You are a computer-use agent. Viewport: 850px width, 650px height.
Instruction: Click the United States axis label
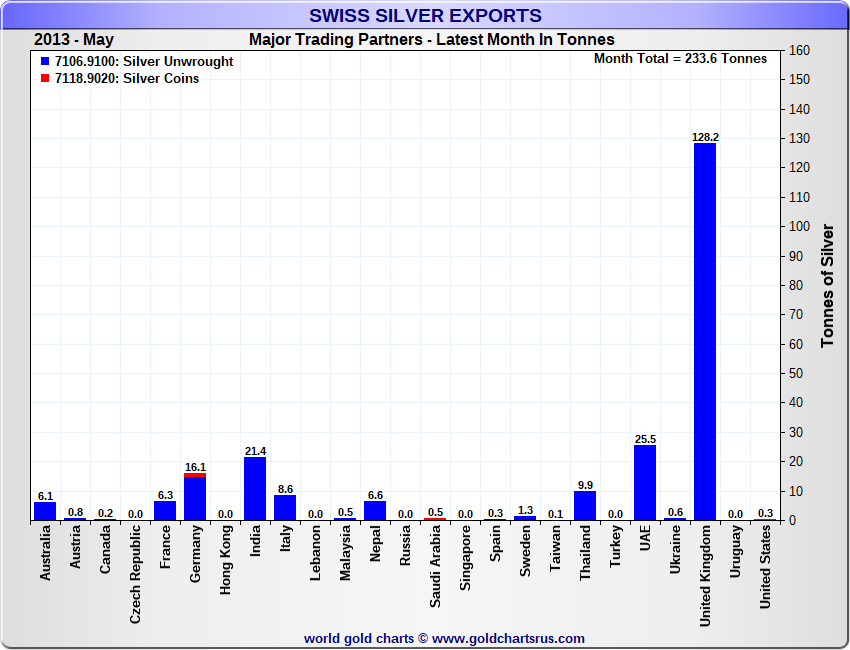pyautogui.click(x=765, y=570)
